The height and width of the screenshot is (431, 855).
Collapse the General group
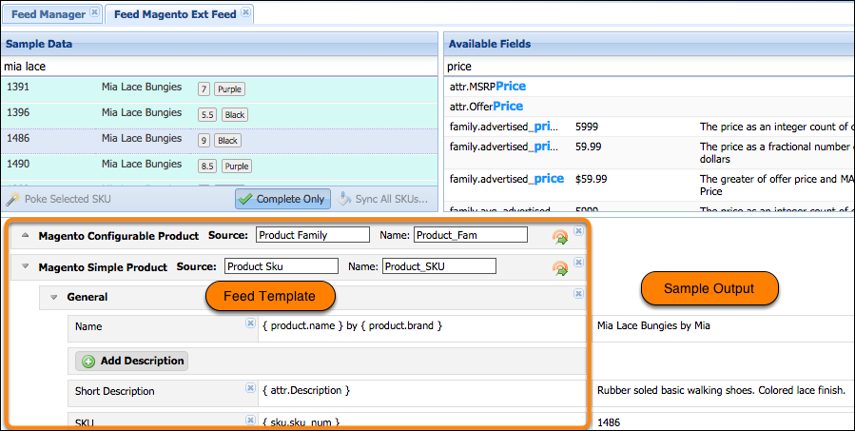53,297
